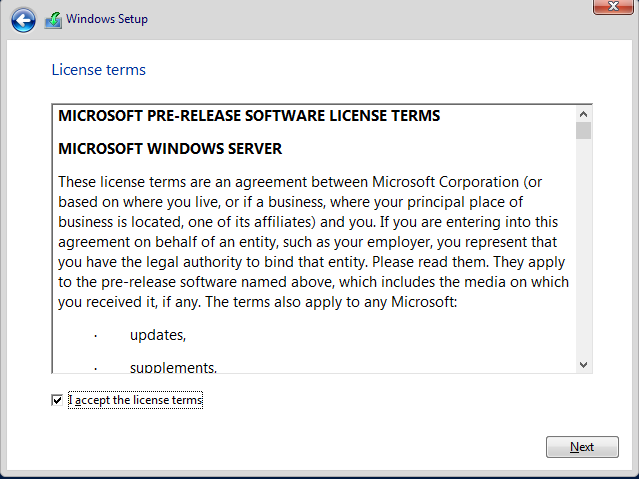
Task: Click the 'MICROSOFT WINDOWS SERVER' heading
Action: pyautogui.click(x=170, y=149)
